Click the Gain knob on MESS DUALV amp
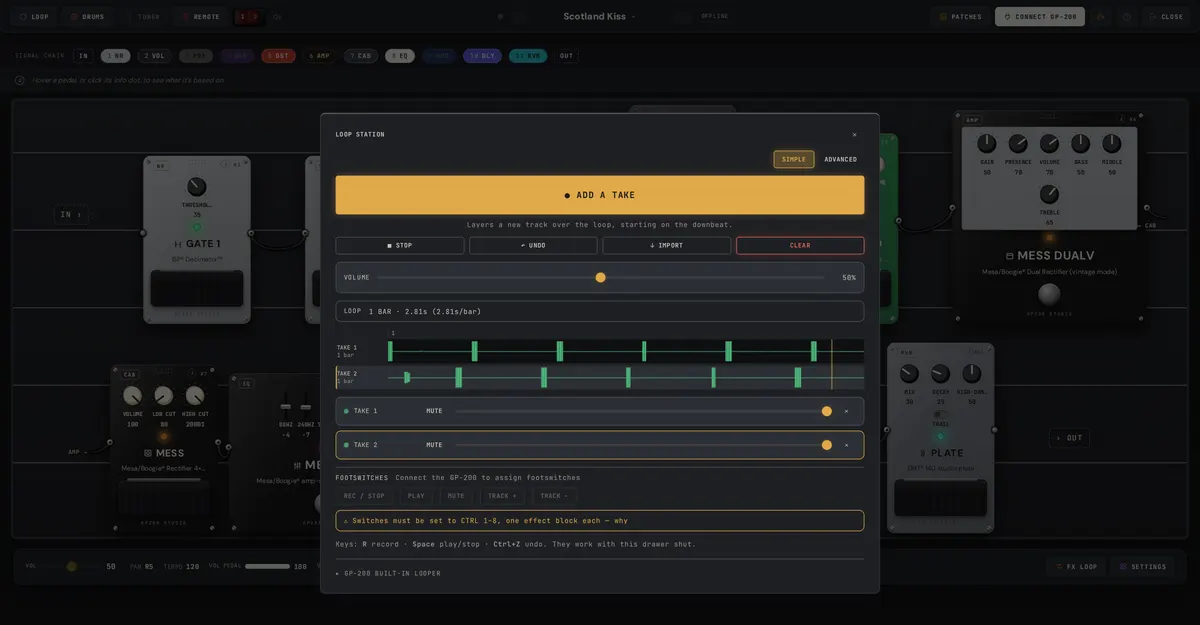This screenshot has width=1200, height=625. click(x=987, y=144)
